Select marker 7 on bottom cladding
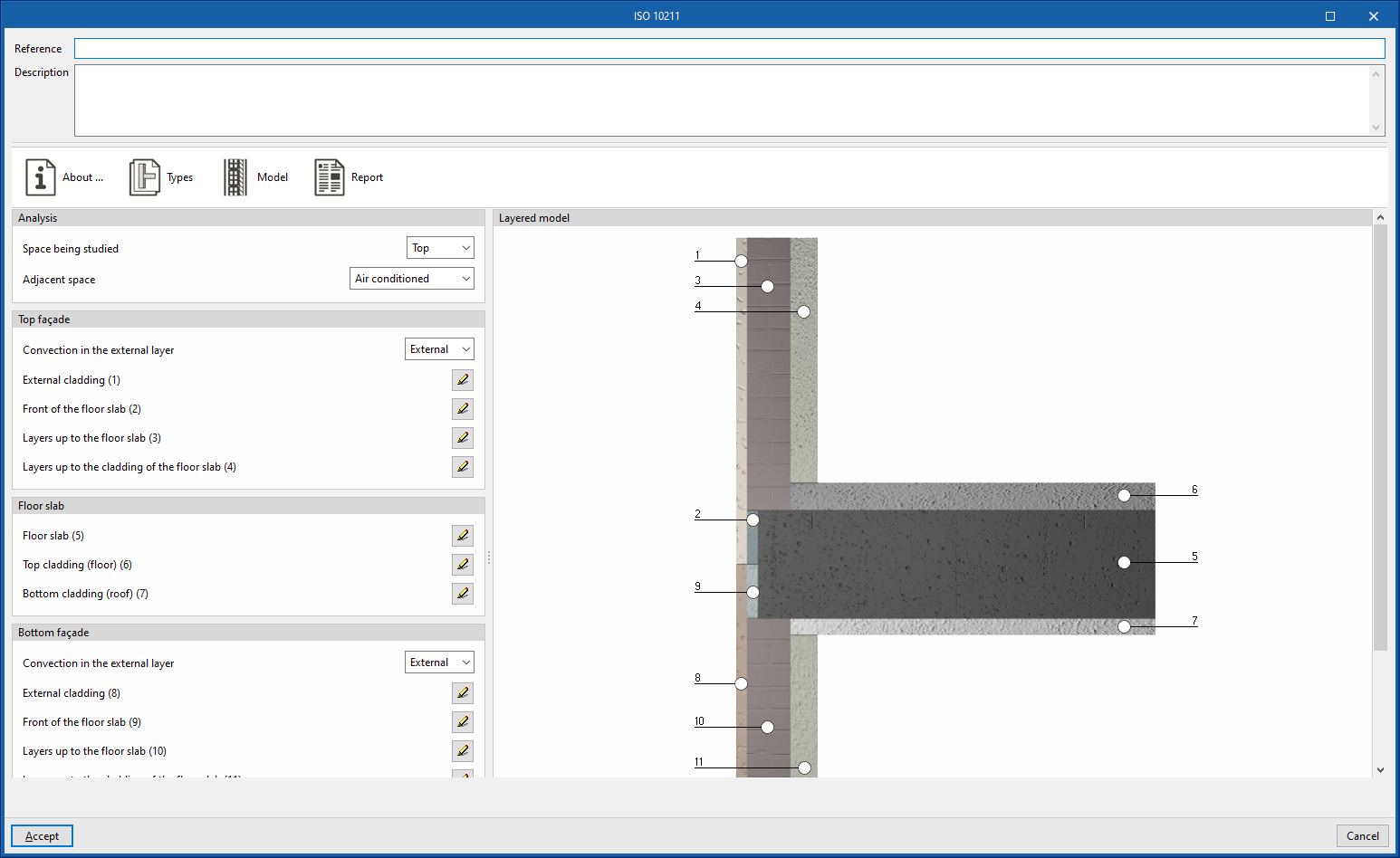 coord(1124,626)
